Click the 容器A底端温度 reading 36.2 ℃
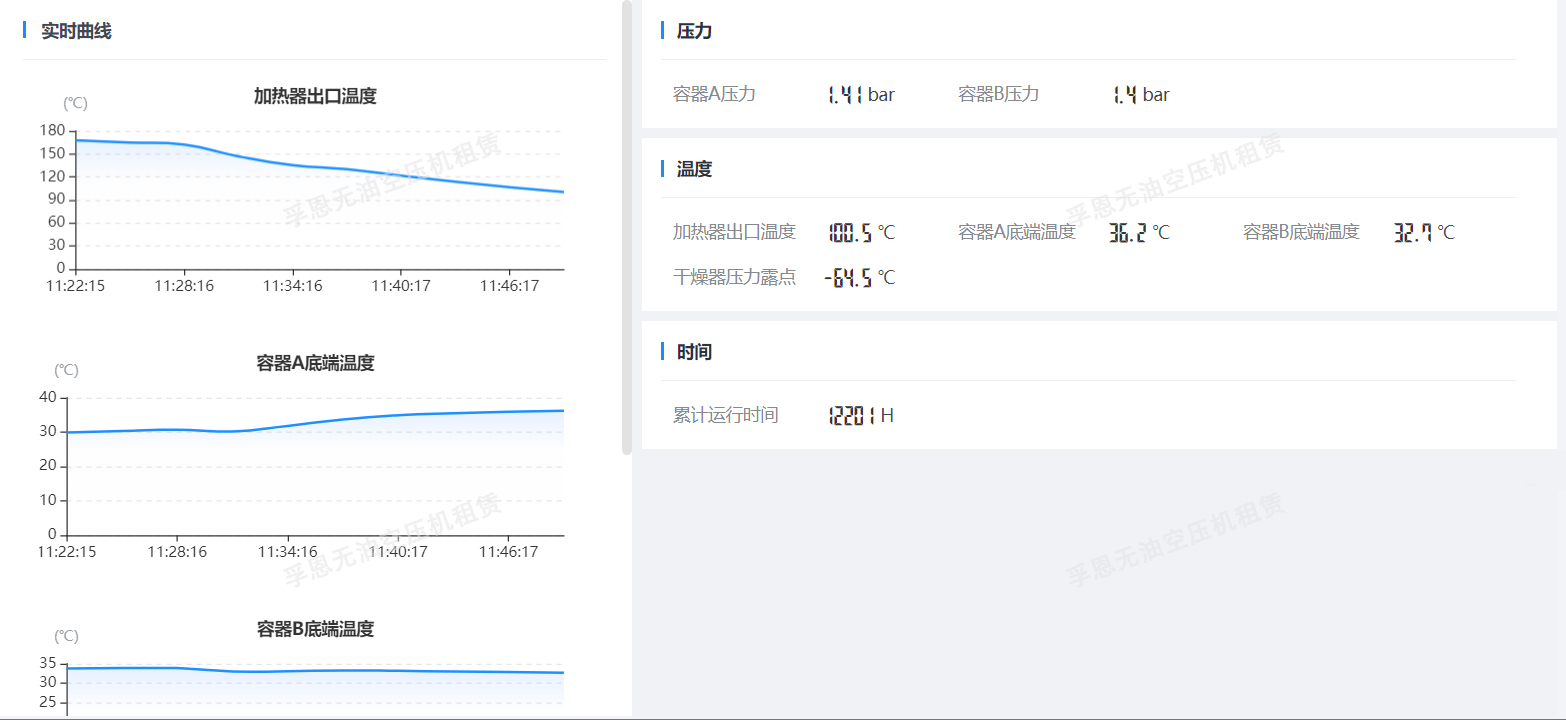Image resolution: width=1566 pixels, height=720 pixels. 1139,231
